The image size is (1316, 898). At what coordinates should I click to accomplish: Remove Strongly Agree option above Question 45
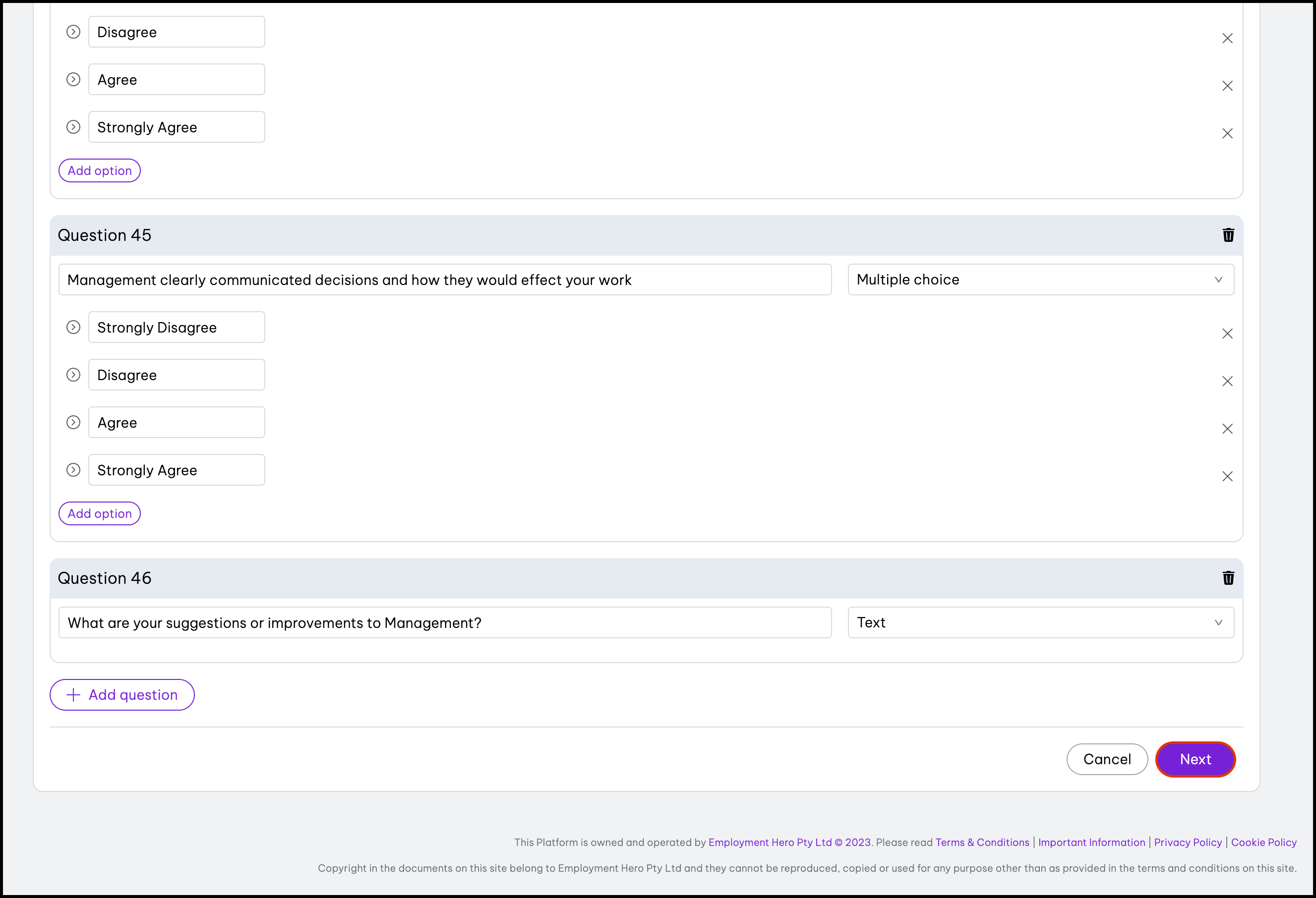coord(1227,133)
